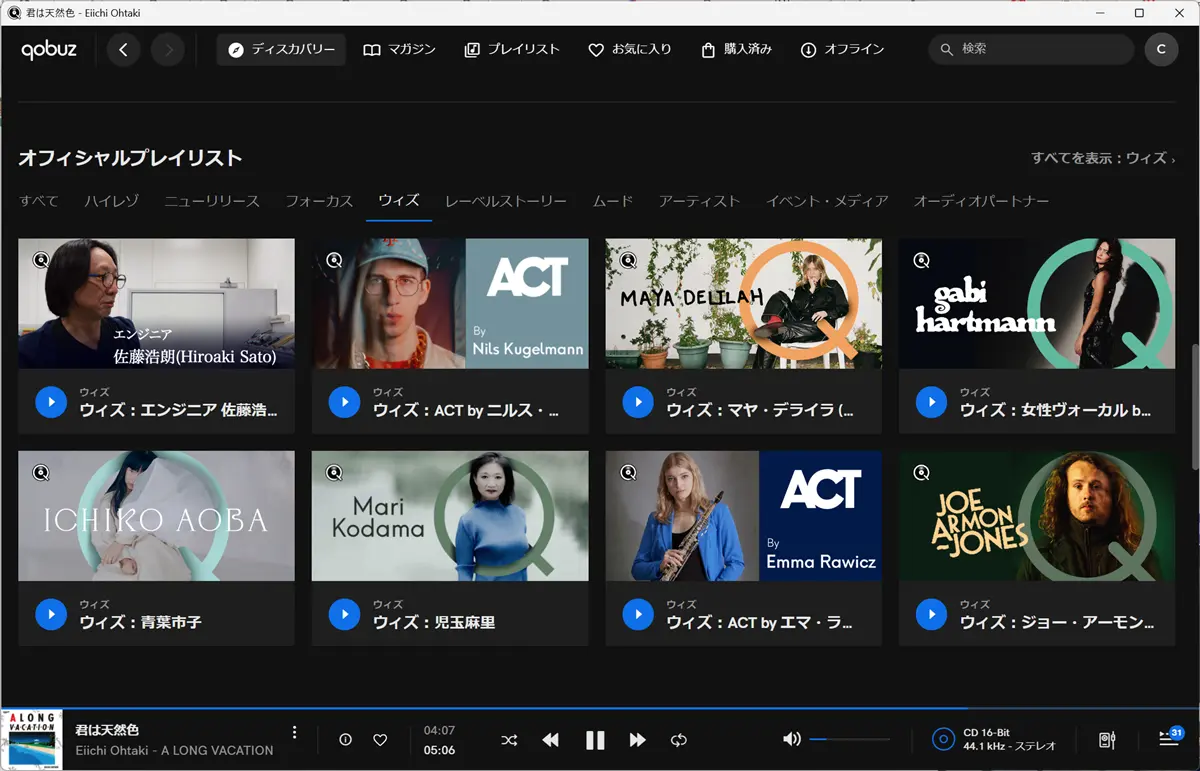The width and height of the screenshot is (1200, 771).
Task: Select the ハイレゾ playlist tab
Action: [112, 201]
